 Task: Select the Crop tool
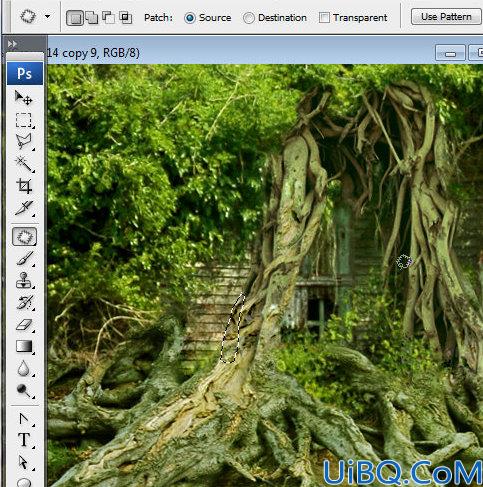[23, 186]
